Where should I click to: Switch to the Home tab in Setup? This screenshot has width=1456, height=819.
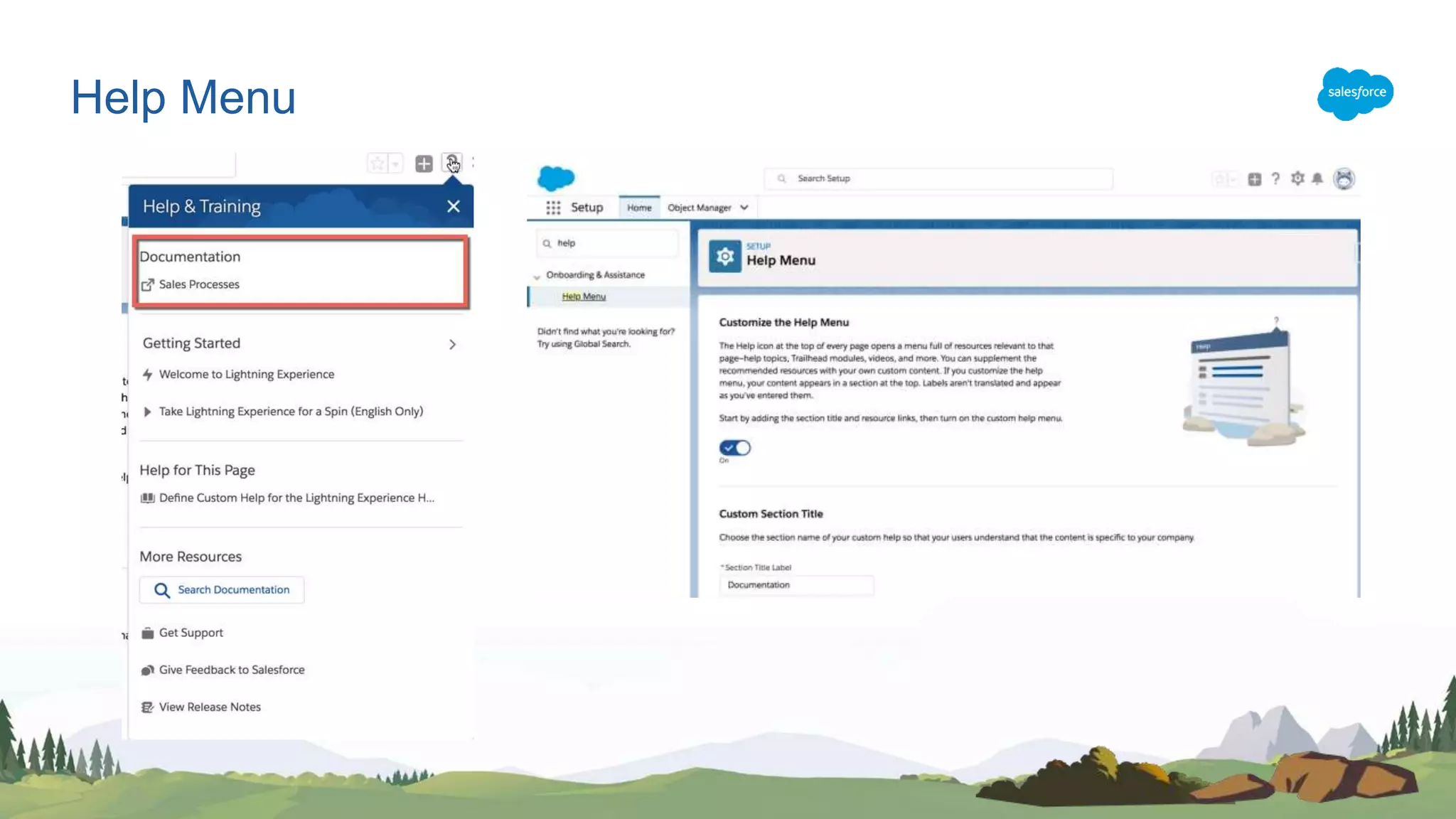pos(639,208)
